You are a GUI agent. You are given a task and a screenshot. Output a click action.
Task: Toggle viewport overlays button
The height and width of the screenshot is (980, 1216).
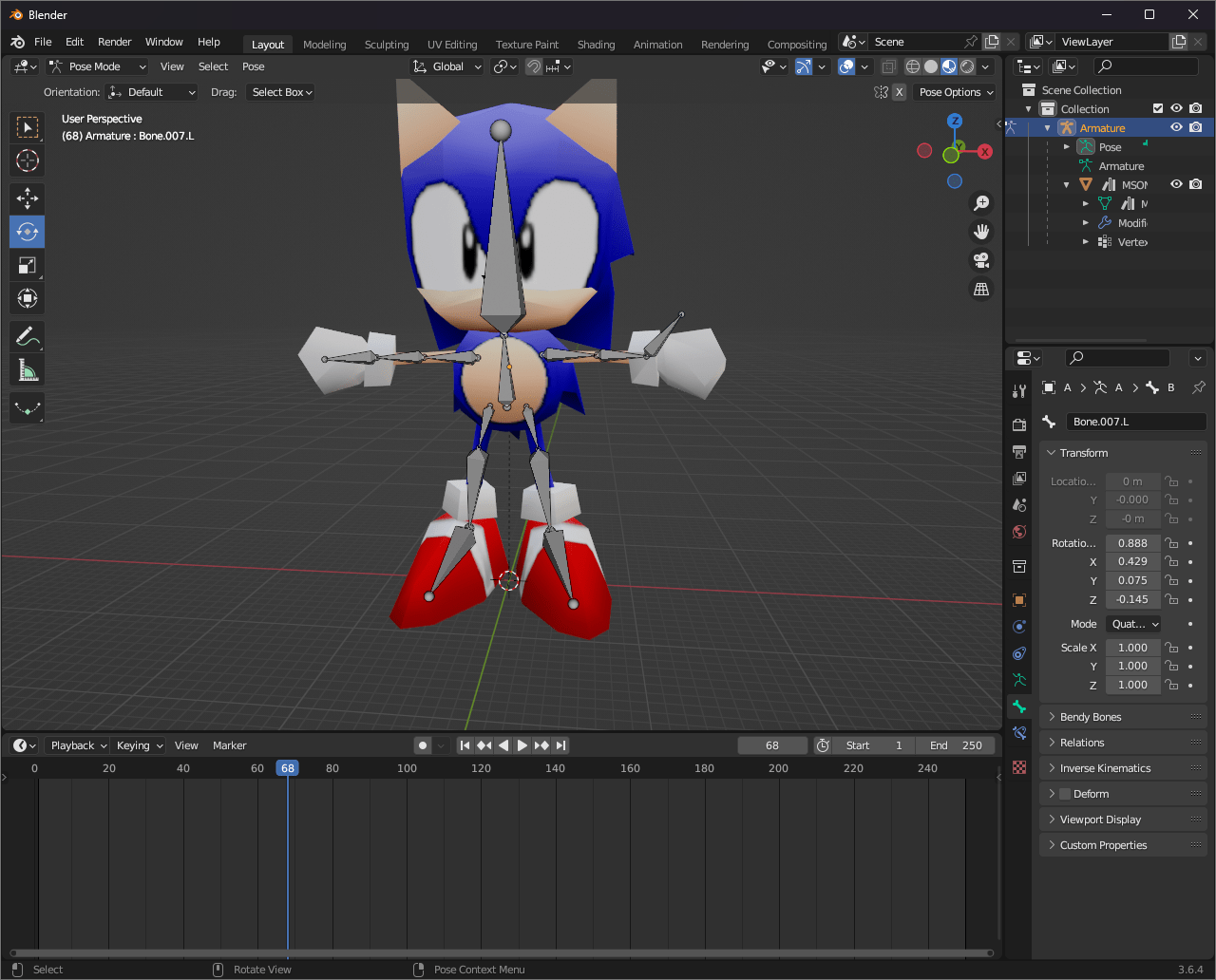pos(846,66)
